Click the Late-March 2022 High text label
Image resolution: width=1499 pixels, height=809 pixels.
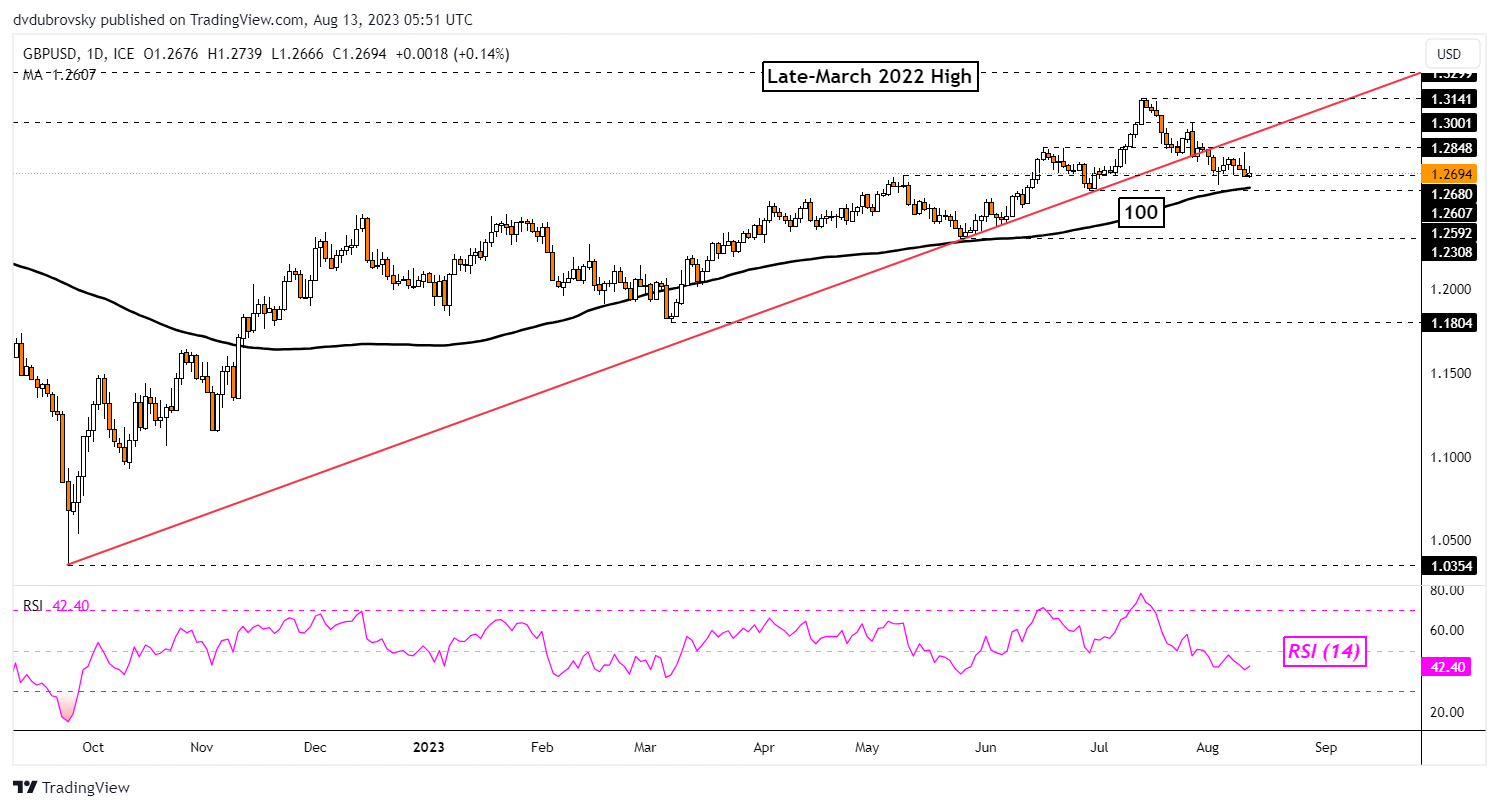(x=868, y=76)
